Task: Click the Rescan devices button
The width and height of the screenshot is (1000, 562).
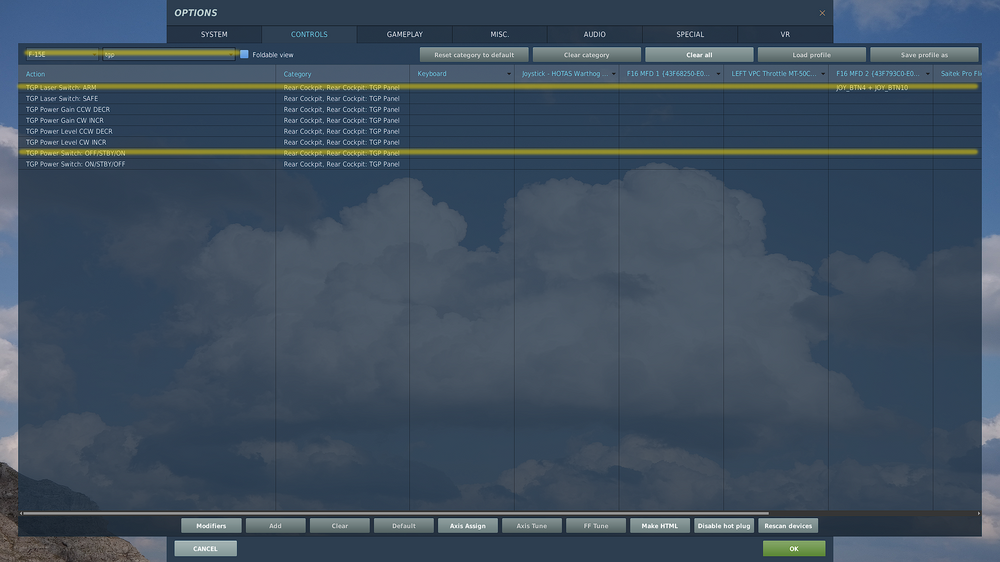Action: coord(788,526)
